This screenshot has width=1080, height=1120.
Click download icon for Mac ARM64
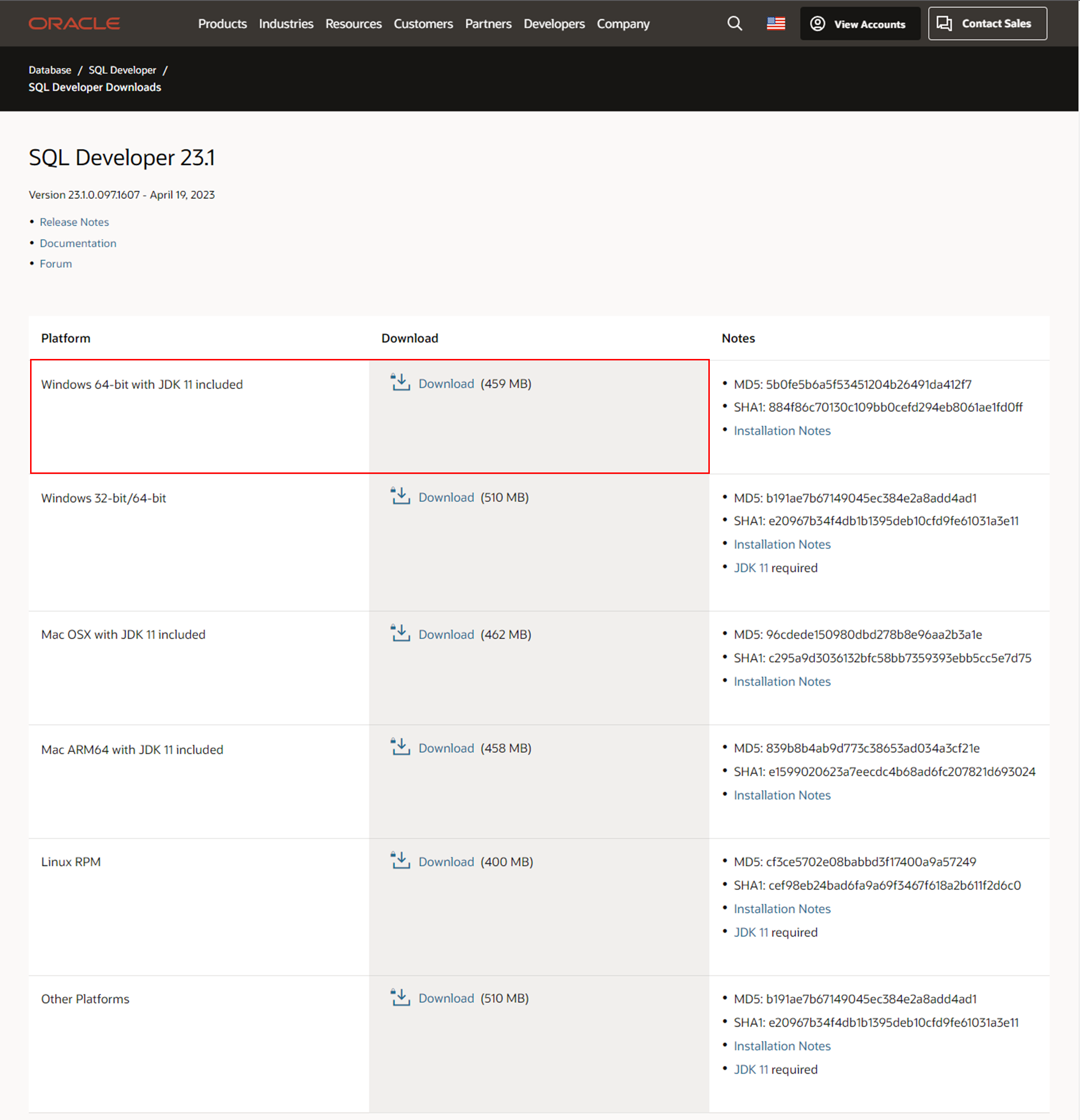pos(400,747)
